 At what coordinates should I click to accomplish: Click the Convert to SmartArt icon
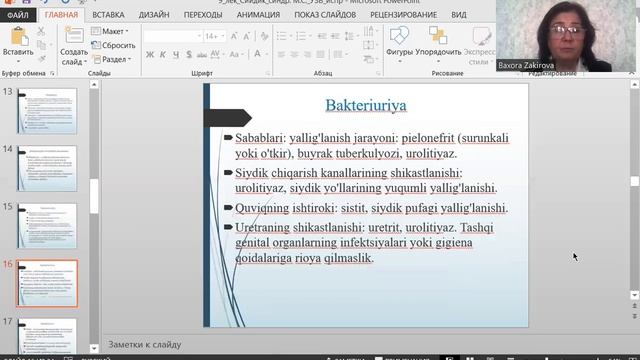369,60
